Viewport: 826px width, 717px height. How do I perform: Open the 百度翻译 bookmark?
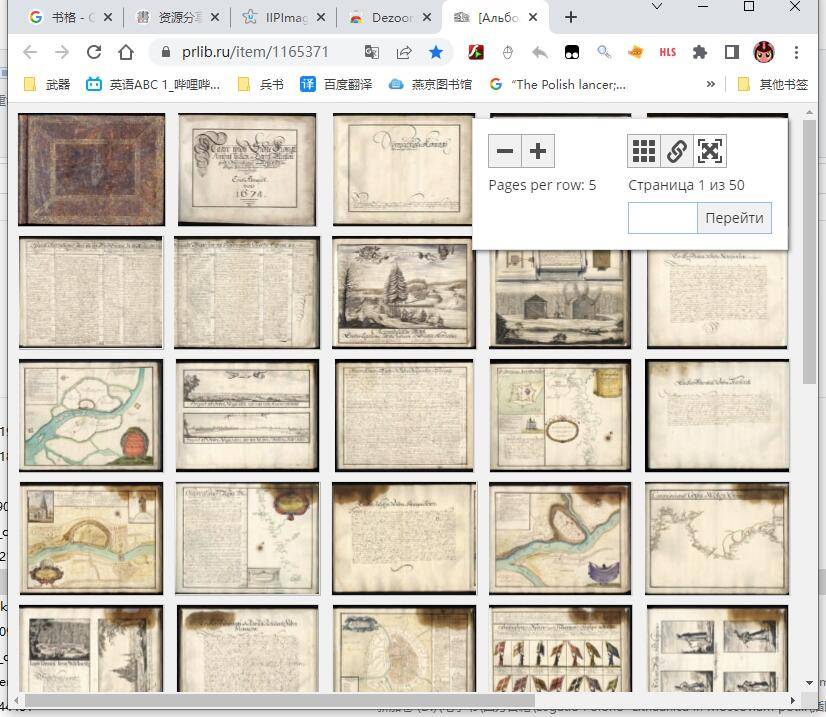tap(337, 84)
